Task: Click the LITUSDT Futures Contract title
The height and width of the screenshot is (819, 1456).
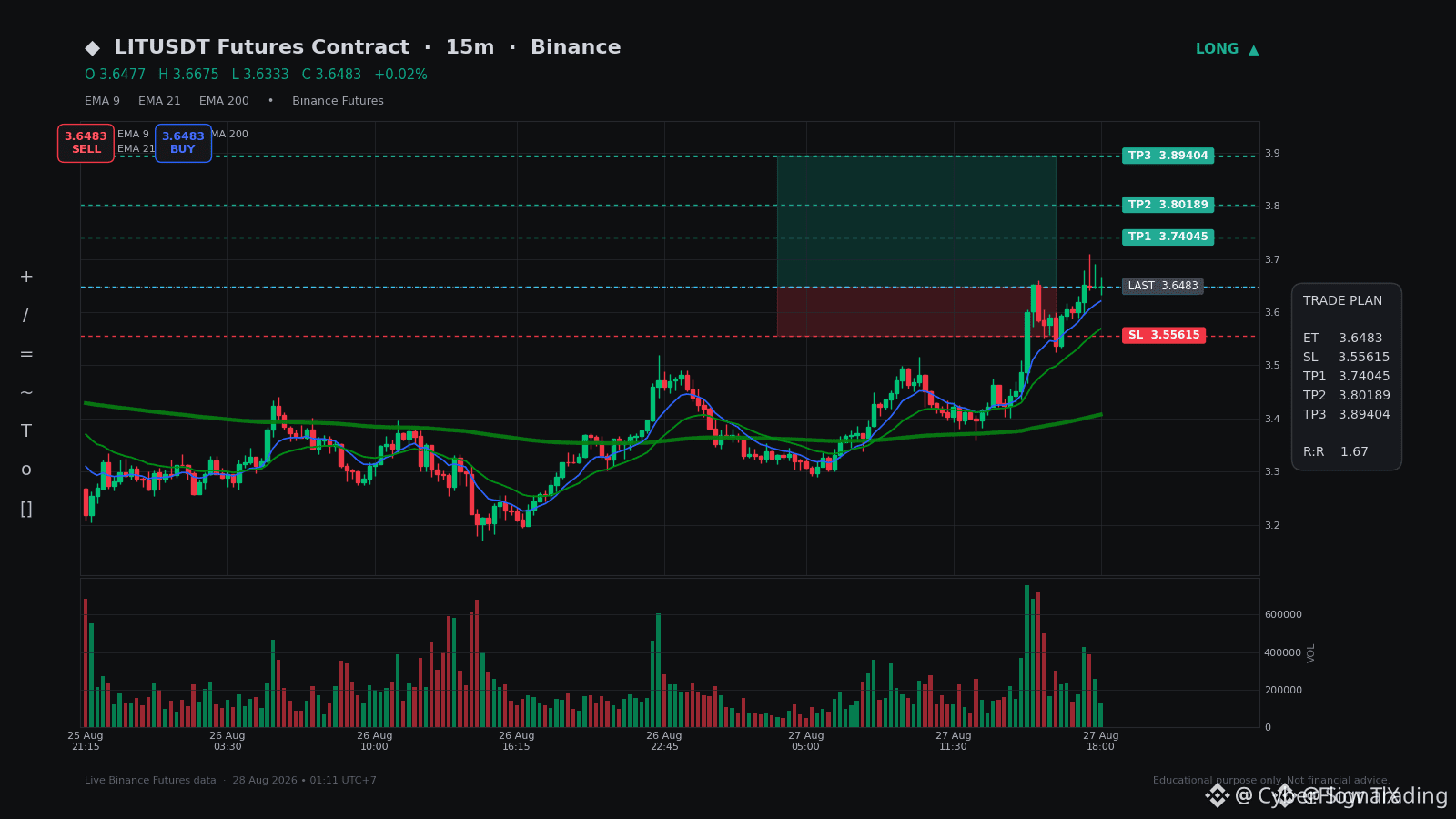Action: pos(262,47)
